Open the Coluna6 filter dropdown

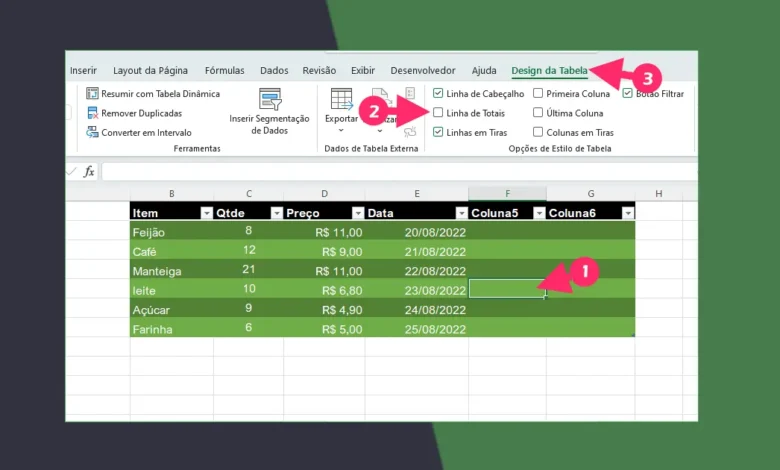(628, 213)
